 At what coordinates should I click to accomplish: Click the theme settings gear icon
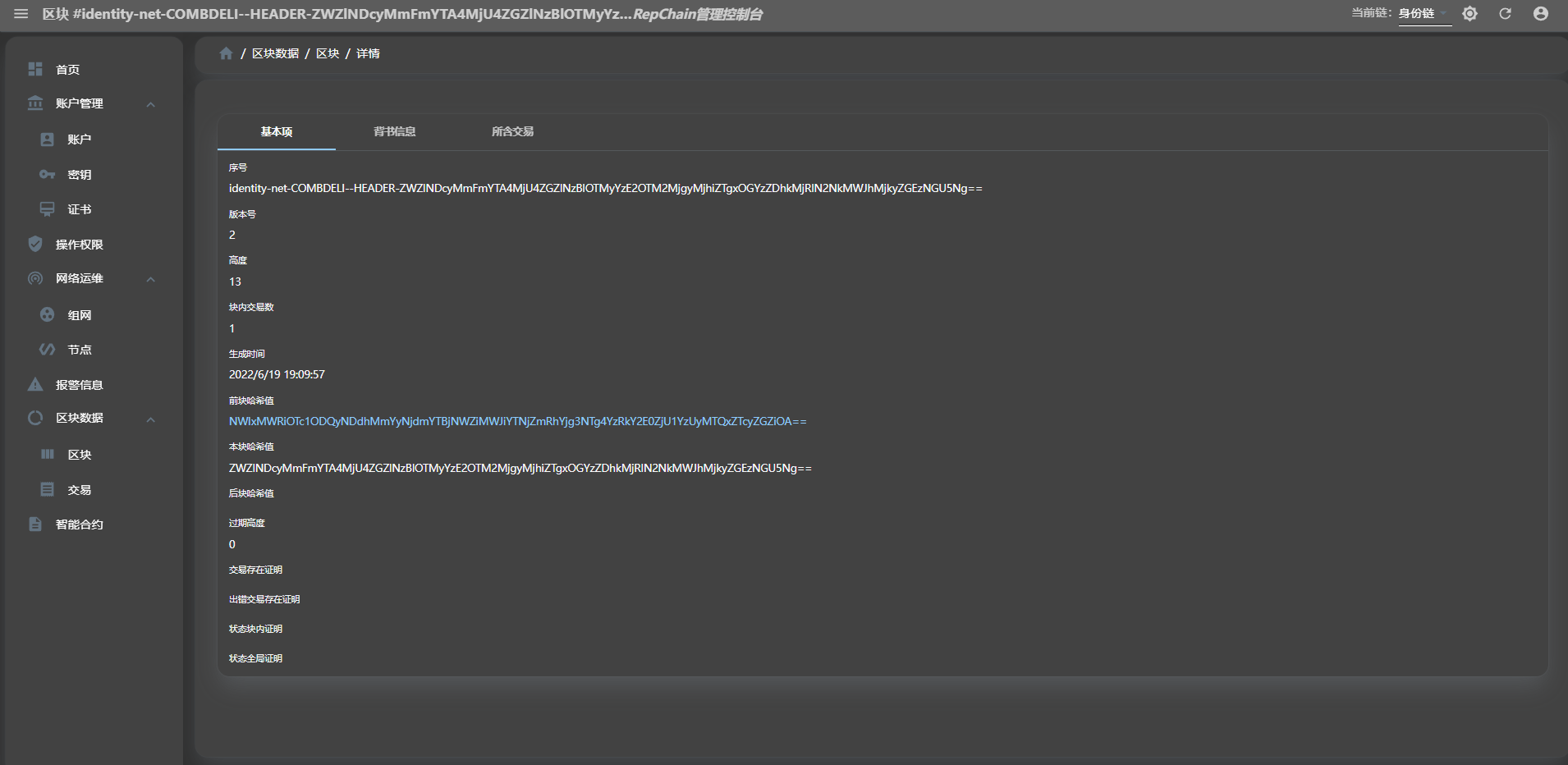[x=1469, y=14]
